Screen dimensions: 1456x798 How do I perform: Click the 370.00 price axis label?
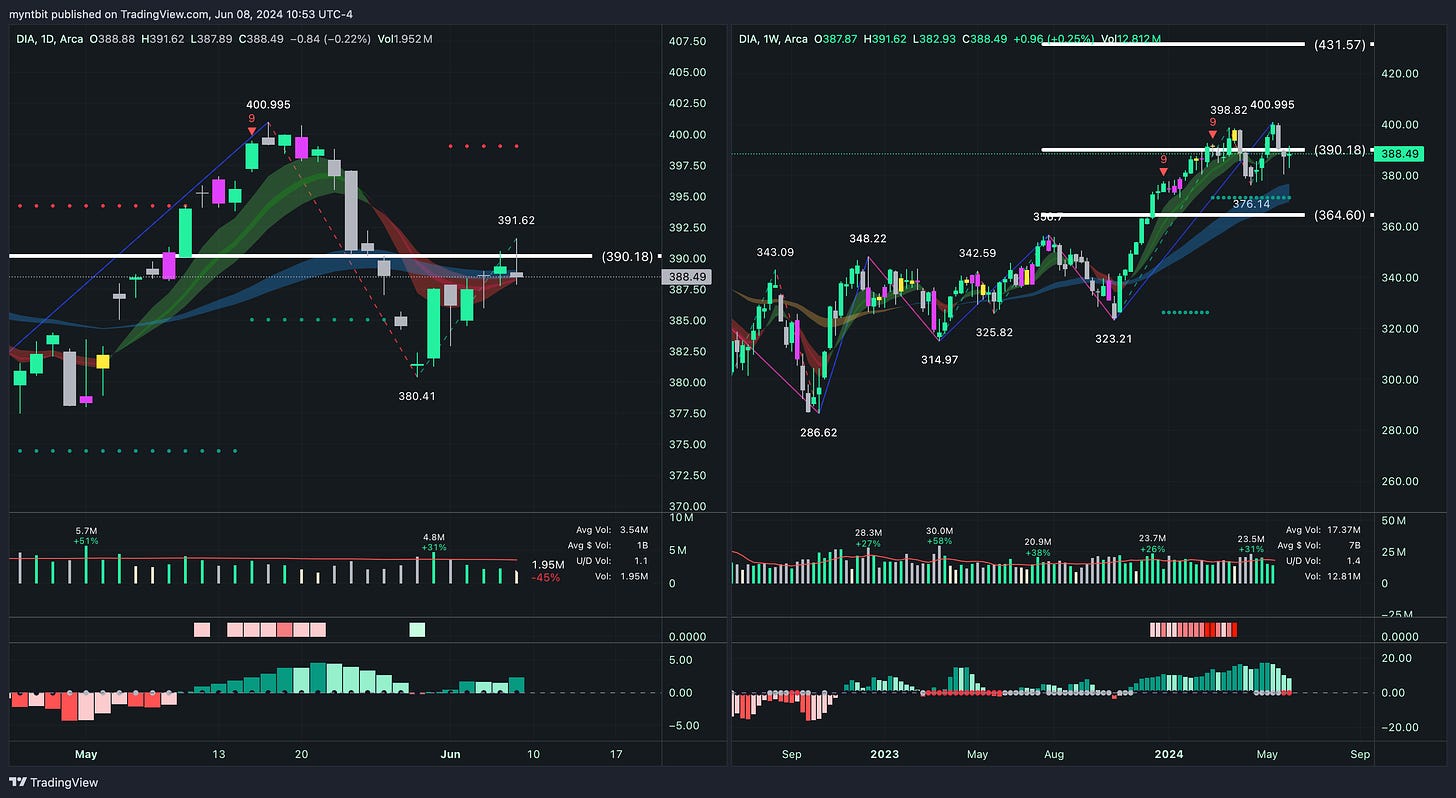[x=688, y=507]
